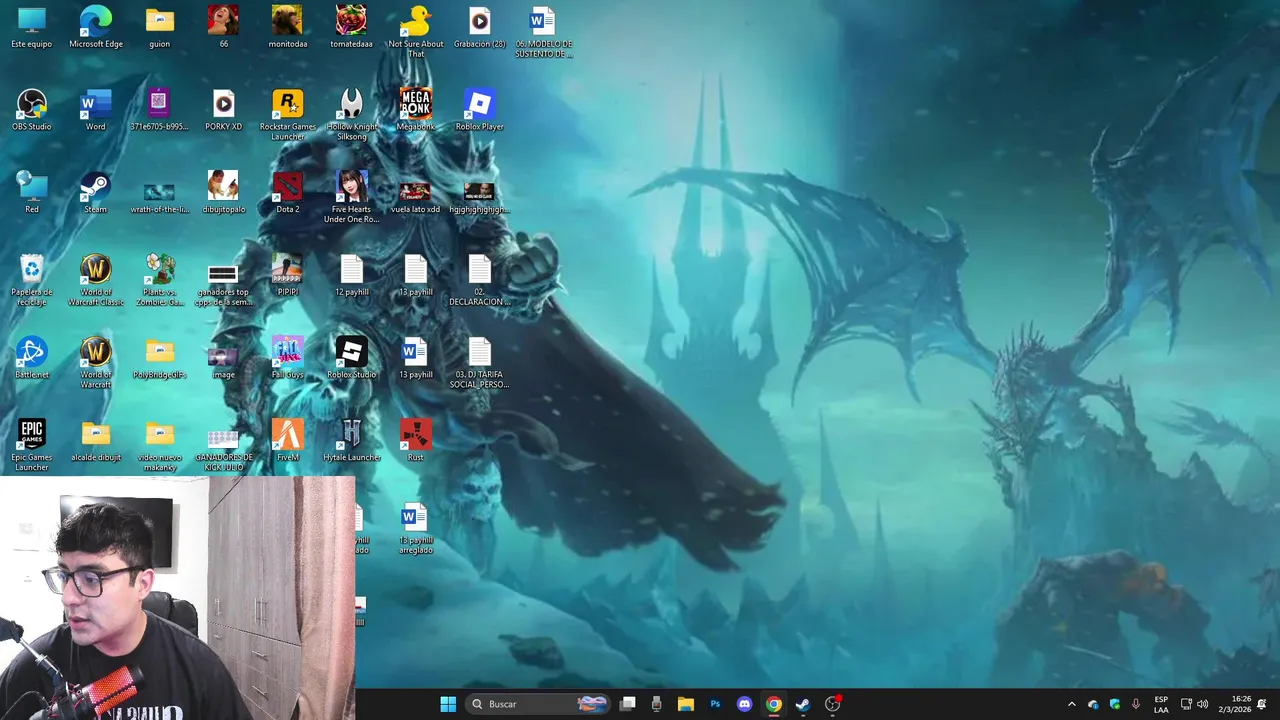Open the Windows Start menu
This screenshot has height=720, width=1280.
point(448,704)
